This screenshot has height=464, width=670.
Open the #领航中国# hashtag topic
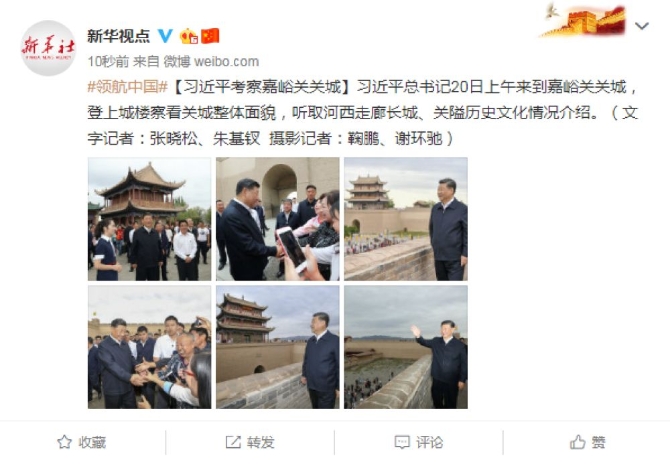click(x=127, y=87)
